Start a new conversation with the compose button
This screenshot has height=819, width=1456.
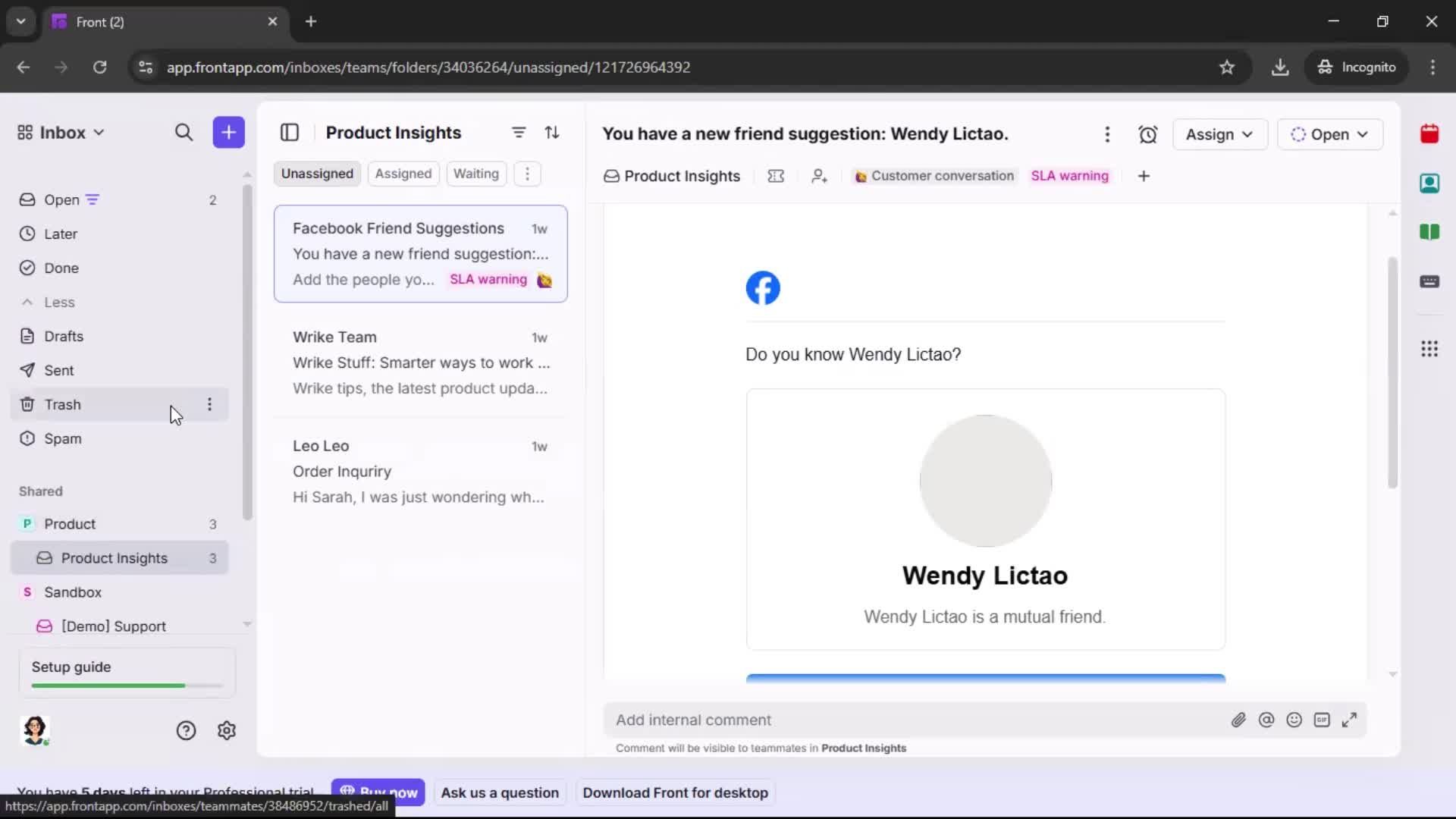pos(228,132)
